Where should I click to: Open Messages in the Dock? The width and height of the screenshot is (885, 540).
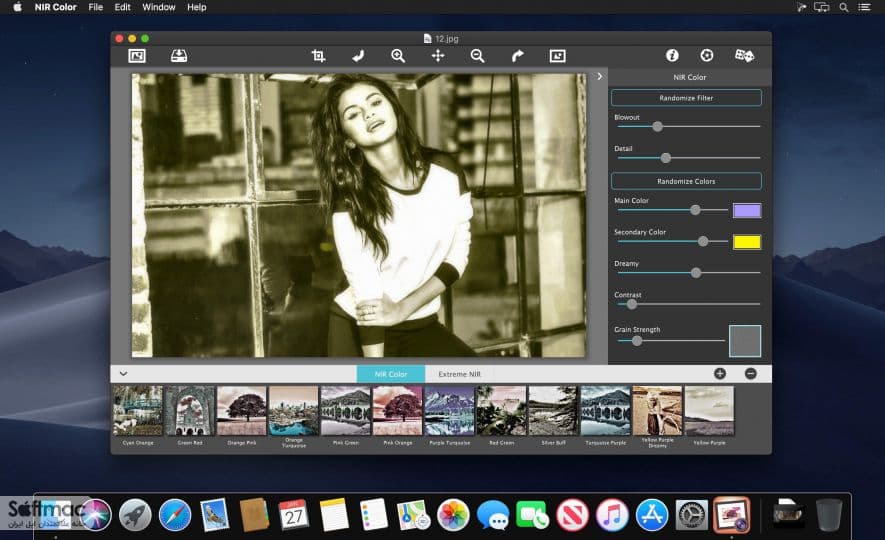[492, 515]
